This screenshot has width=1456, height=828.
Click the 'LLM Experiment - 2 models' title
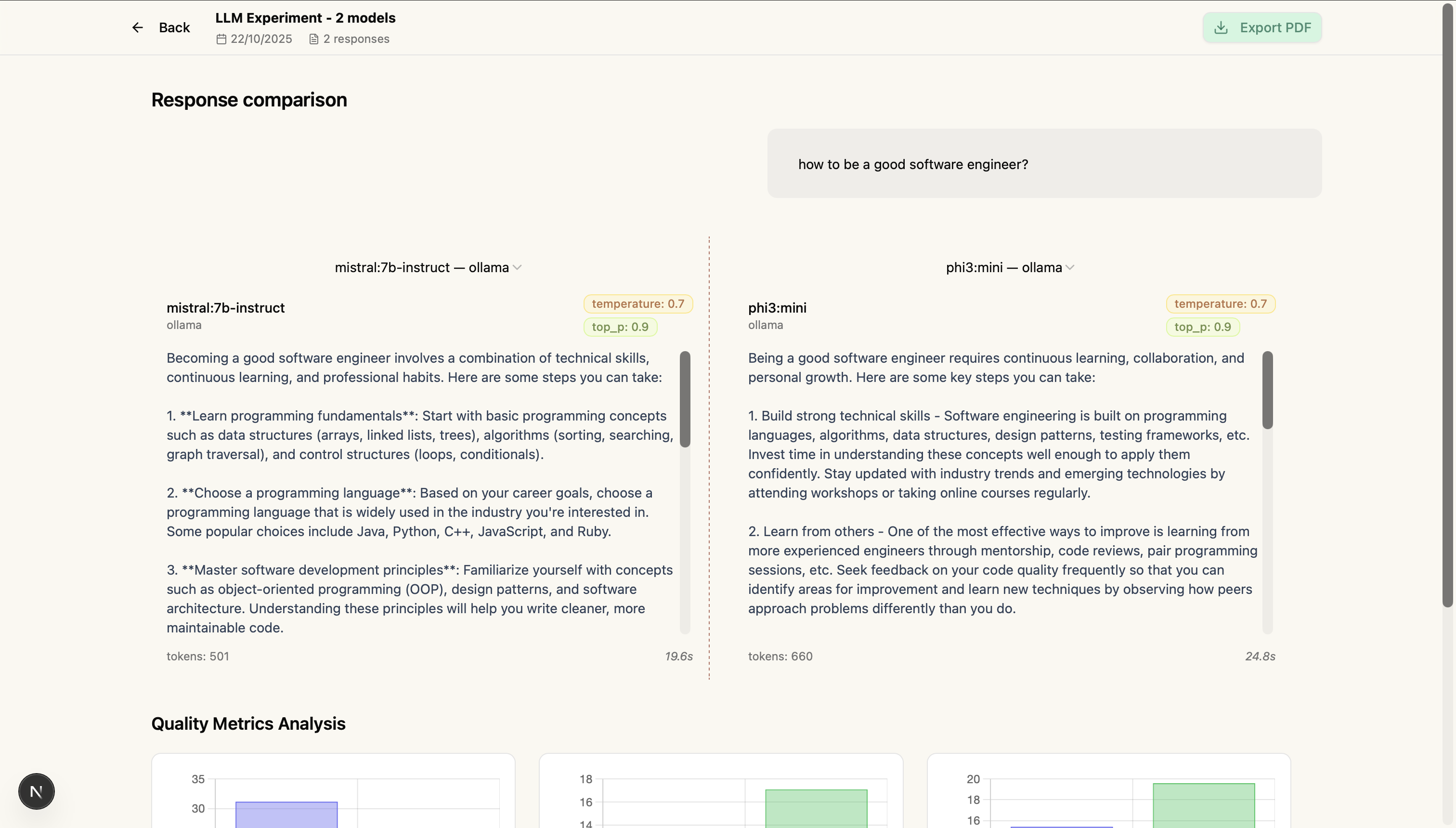click(305, 18)
